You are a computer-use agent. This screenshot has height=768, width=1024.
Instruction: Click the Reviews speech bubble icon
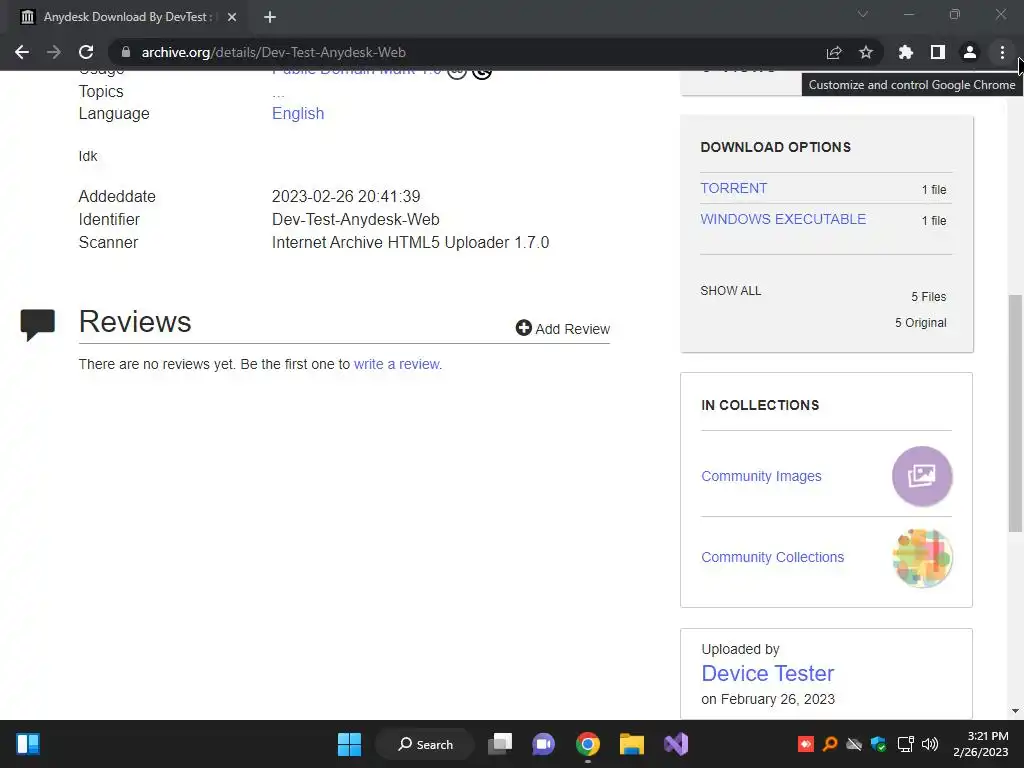point(38,325)
